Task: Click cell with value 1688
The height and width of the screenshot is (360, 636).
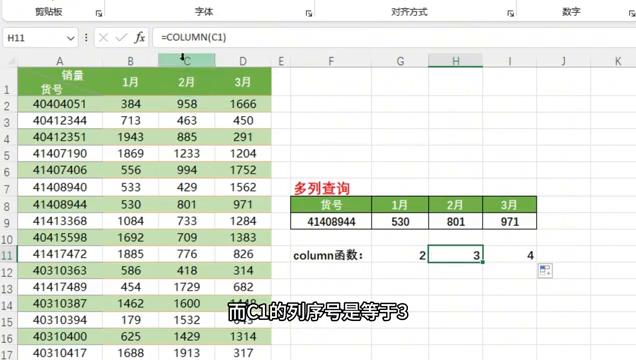Action: coord(130,353)
